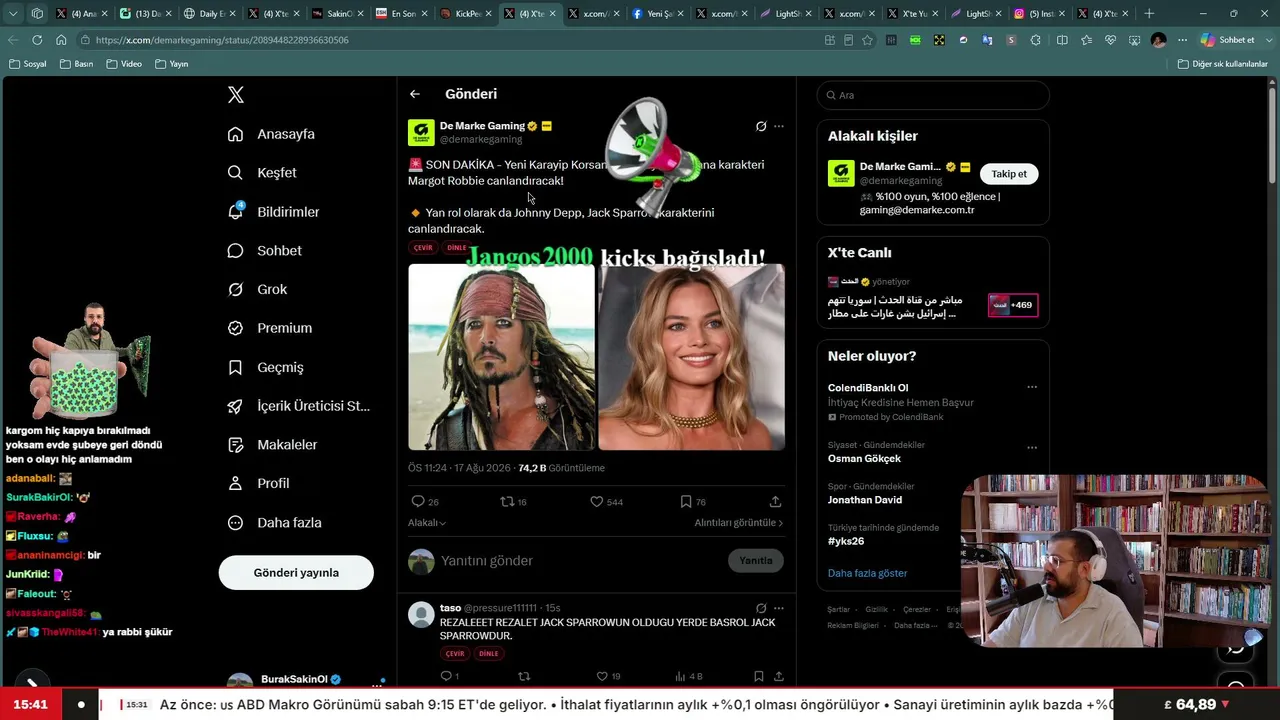
Task: Click Grok icon on taso's reply
Action: [761, 608]
